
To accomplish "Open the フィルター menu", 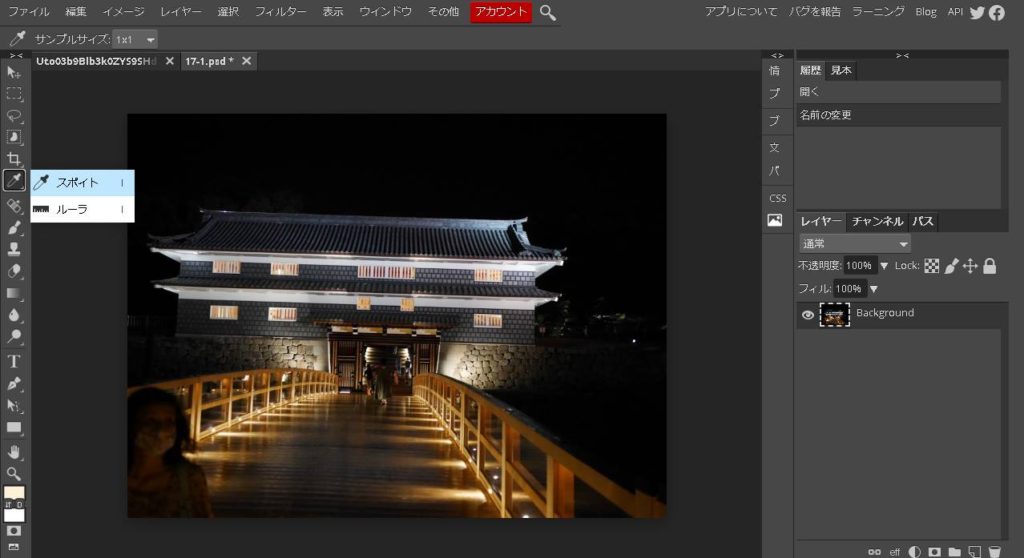I will pos(280,12).
